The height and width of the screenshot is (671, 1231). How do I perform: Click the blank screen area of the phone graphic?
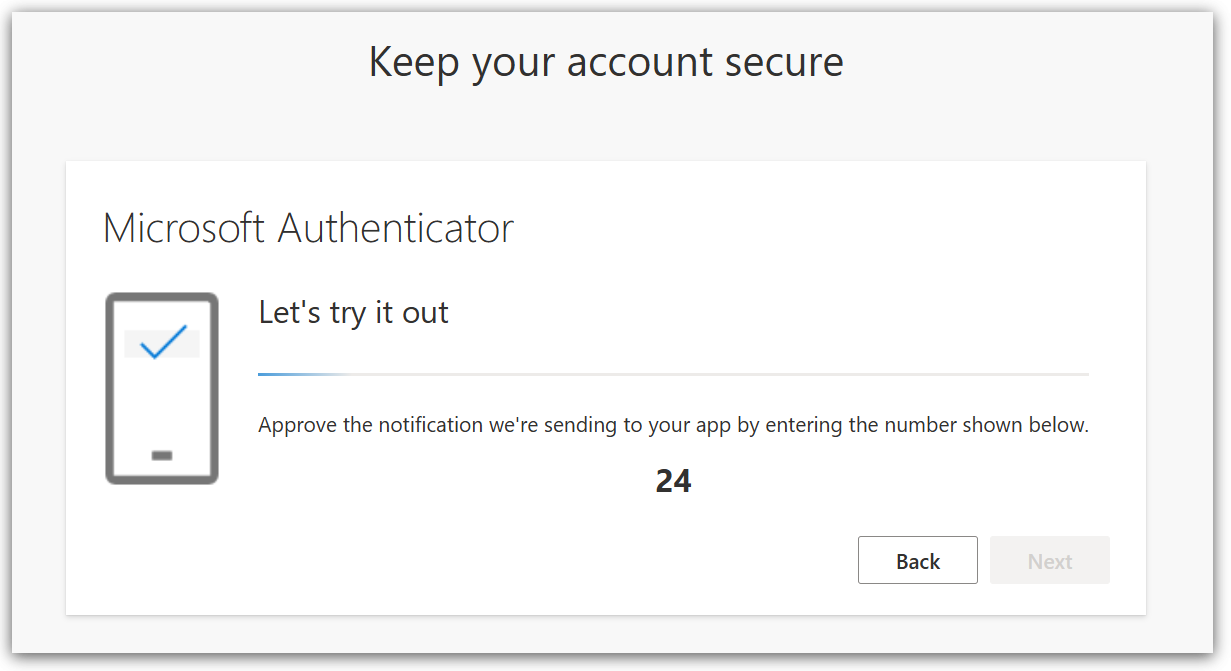click(x=162, y=405)
